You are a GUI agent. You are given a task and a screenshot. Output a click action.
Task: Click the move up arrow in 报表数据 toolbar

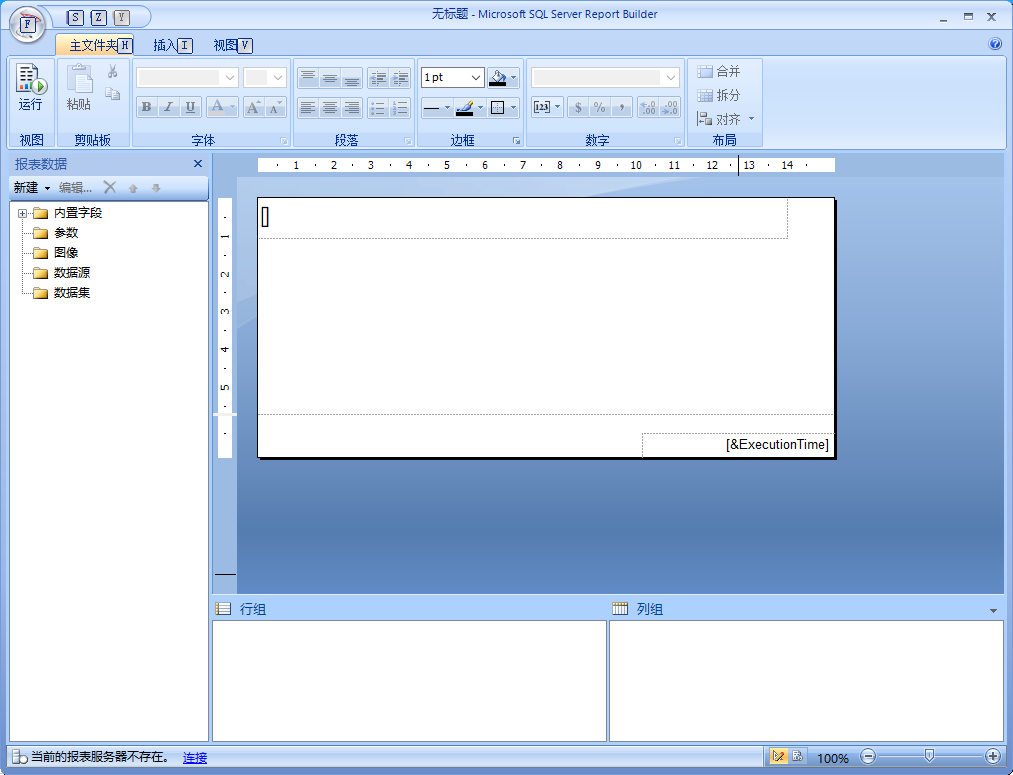(x=133, y=188)
